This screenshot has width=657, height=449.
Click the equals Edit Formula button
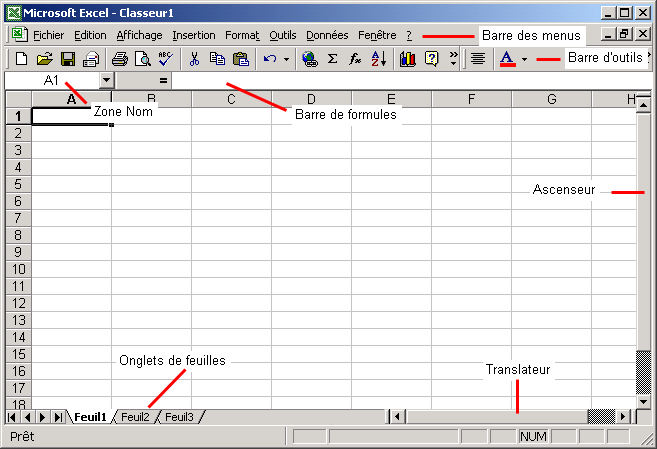(163, 80)
